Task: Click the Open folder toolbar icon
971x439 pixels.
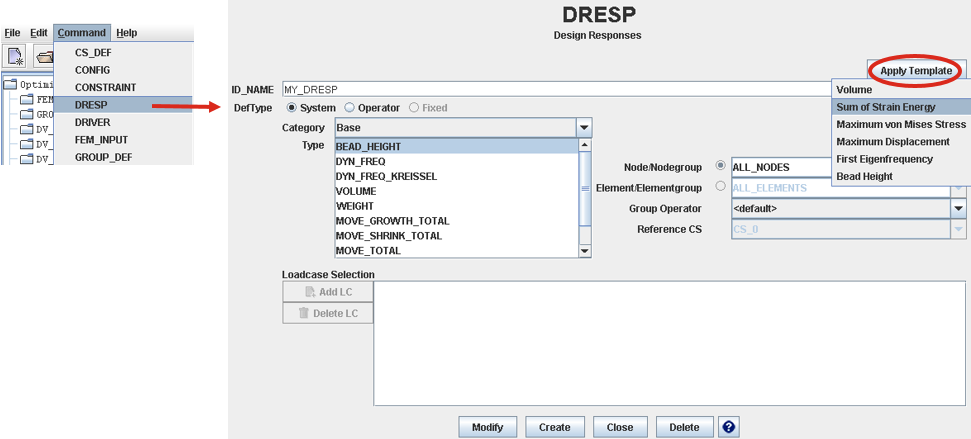Action: point(44,57)
